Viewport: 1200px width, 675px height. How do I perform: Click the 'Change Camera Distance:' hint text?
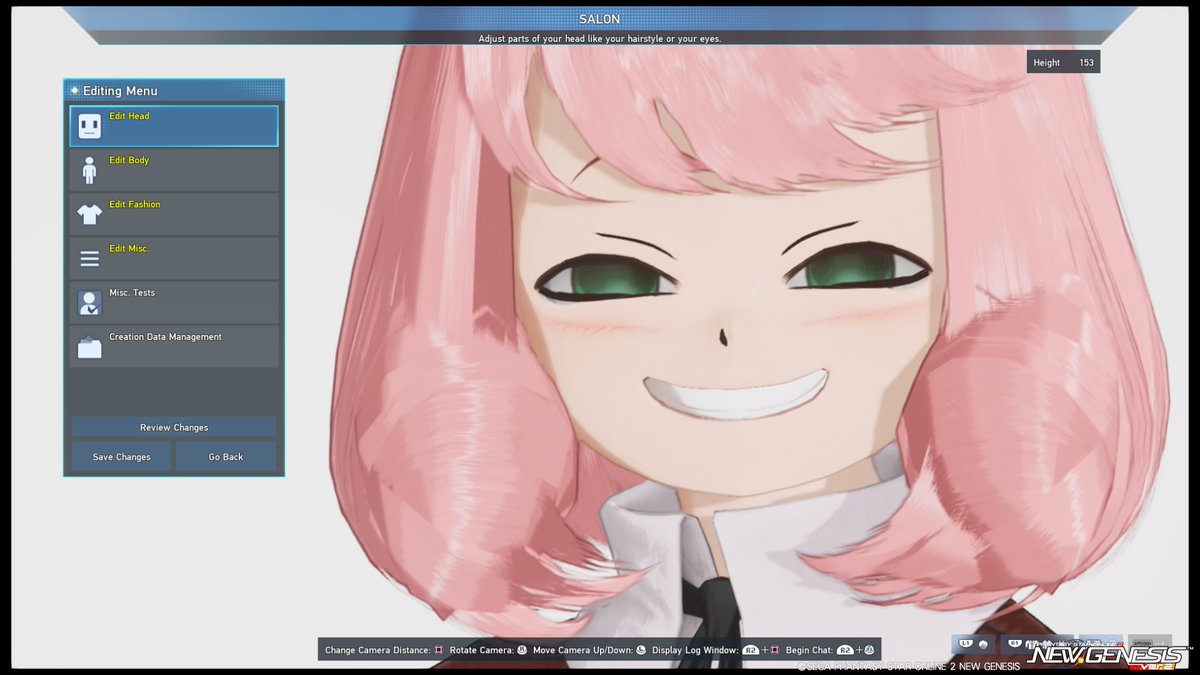(x=378, y=650)
